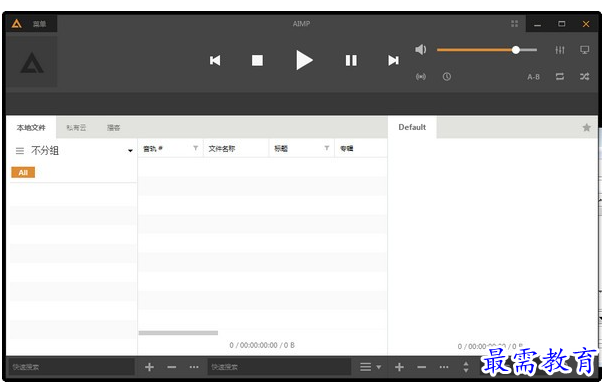This screenshot has width=605, height=392.
Task: Click the middle quick search field
Action: point(279,367)
